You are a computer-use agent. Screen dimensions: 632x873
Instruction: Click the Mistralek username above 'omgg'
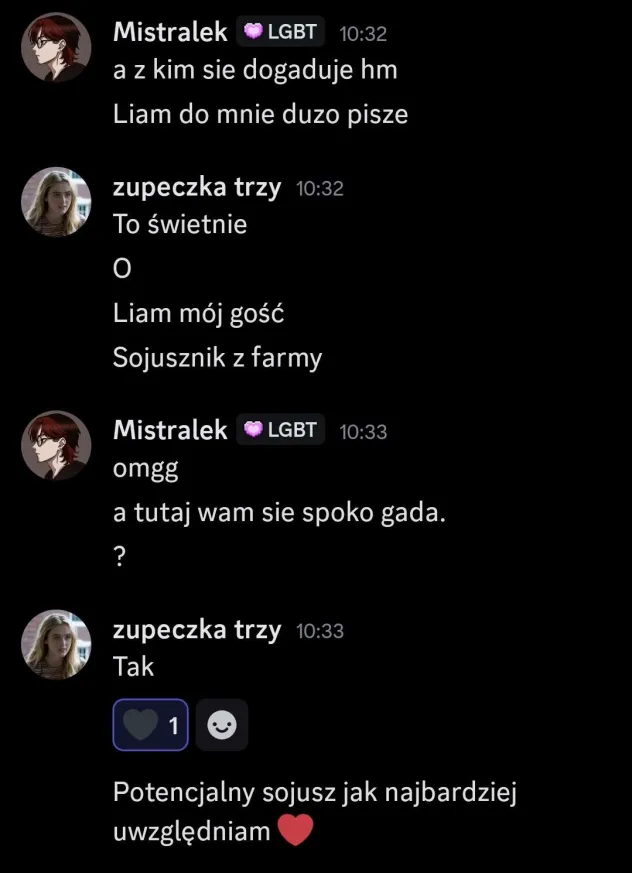pos(170,430)
